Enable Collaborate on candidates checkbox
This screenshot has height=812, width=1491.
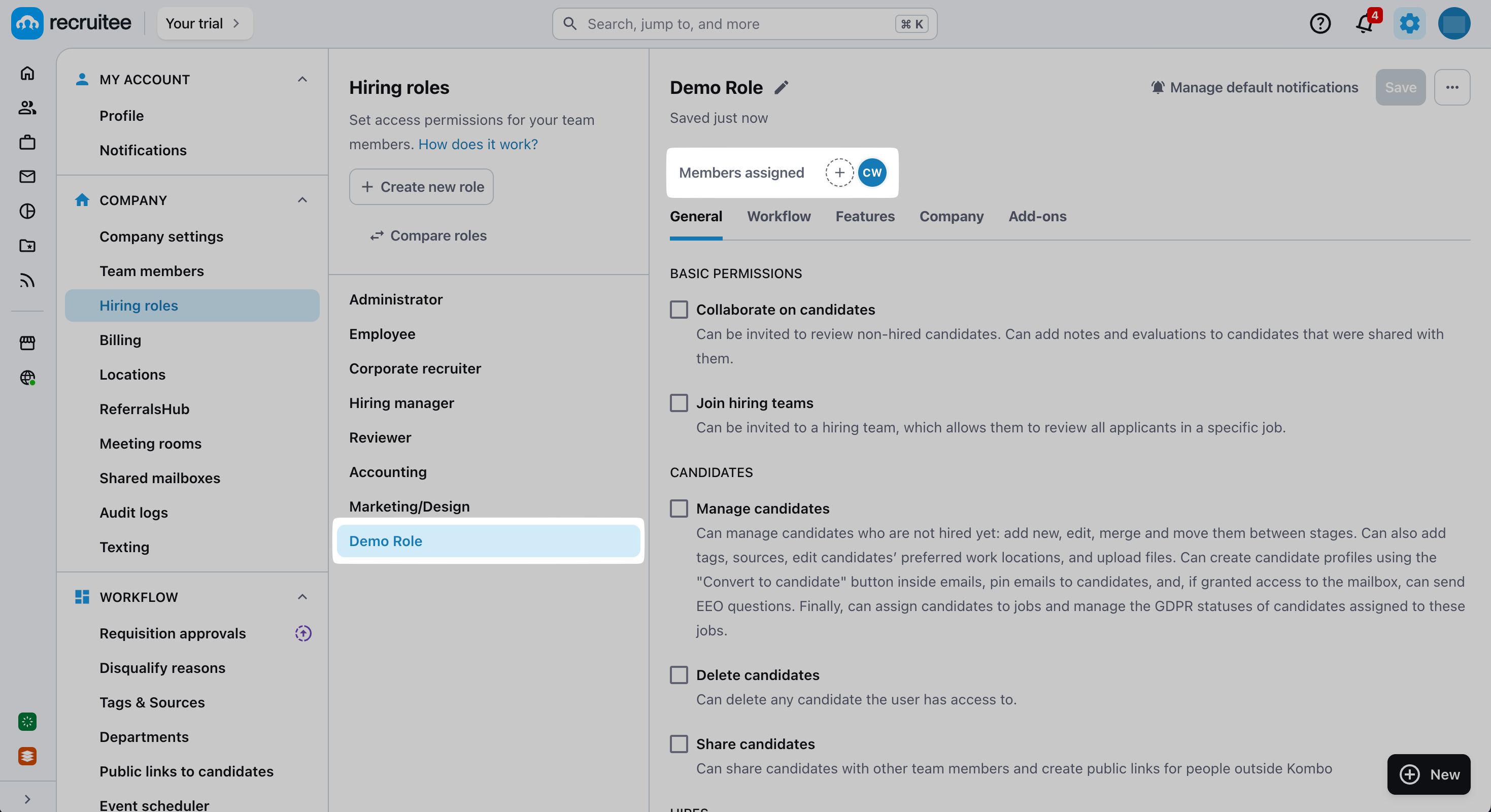pyautogui.click(x=679, y=310)
